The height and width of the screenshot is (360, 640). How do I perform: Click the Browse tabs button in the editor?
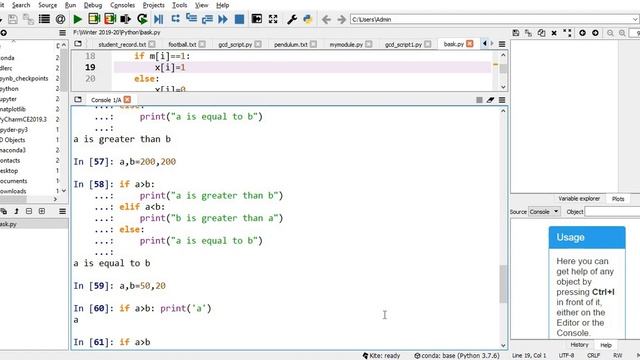pyautogui.click(x=78, y=44)
